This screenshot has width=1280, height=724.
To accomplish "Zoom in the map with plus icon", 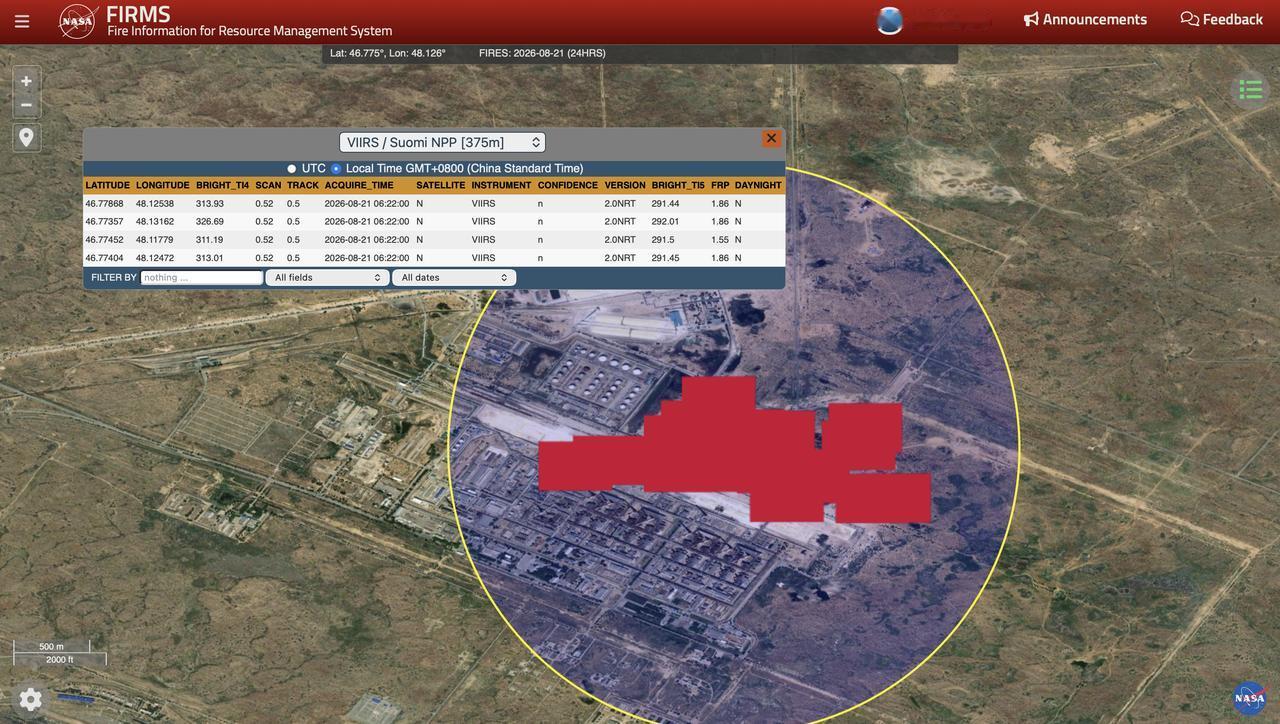I will click(x=27, y=81).
